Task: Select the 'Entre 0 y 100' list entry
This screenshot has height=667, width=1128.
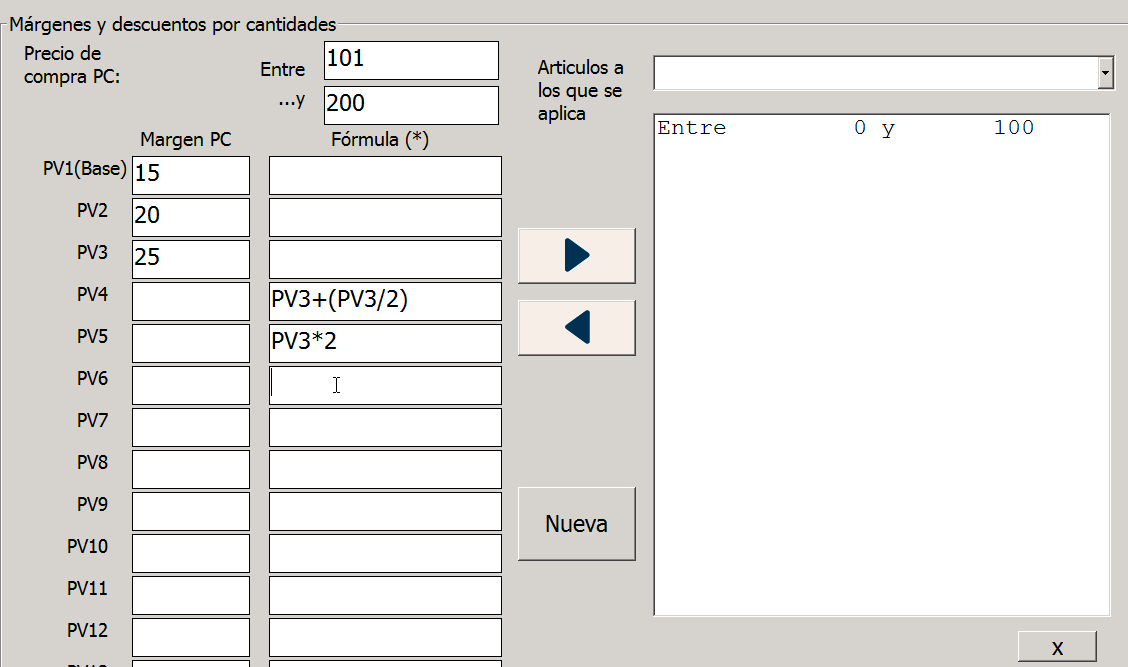Action: (x=845, y=128)
